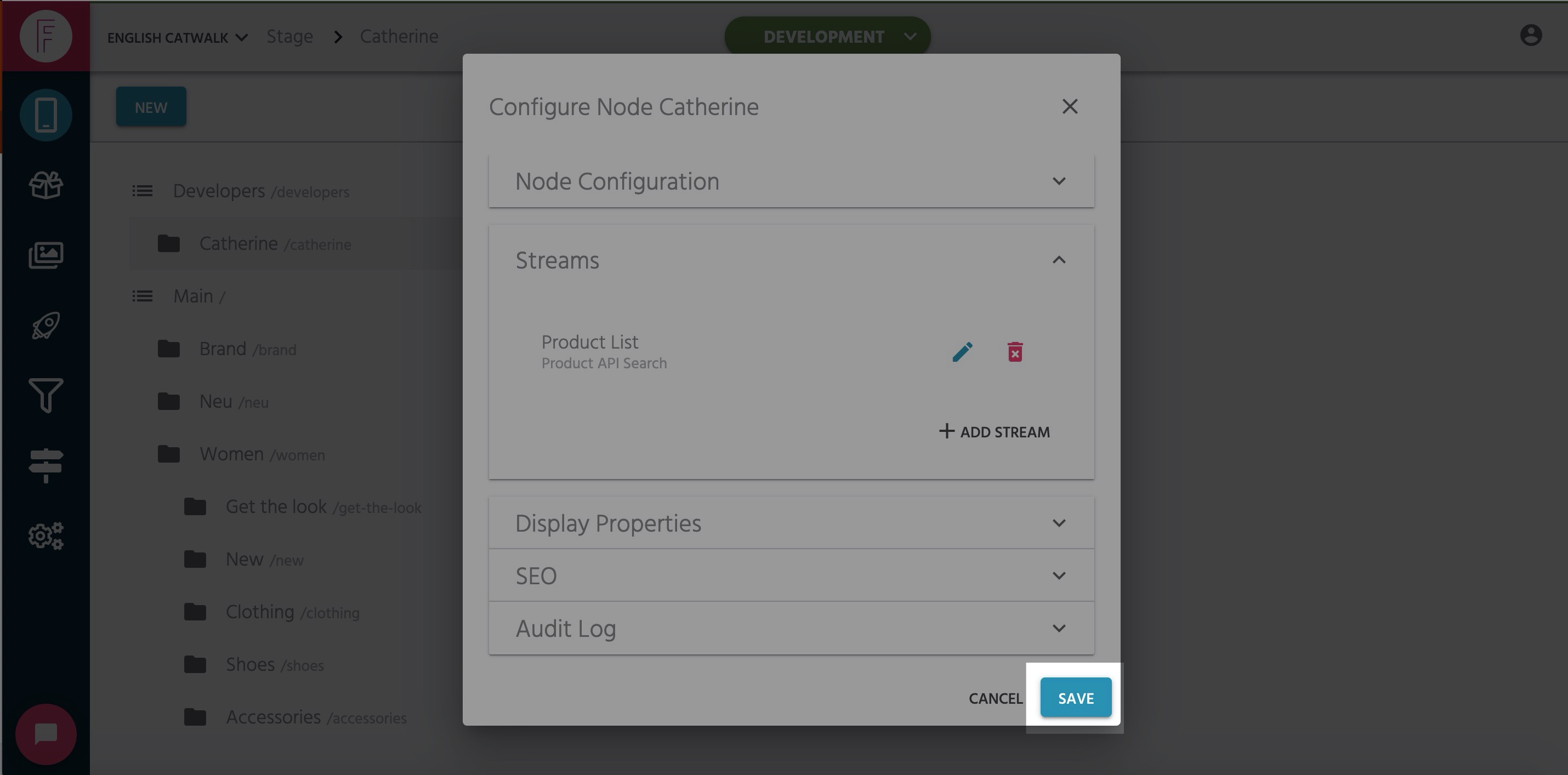Click the NEW button

pyautogui.click(x=151, y=107)
